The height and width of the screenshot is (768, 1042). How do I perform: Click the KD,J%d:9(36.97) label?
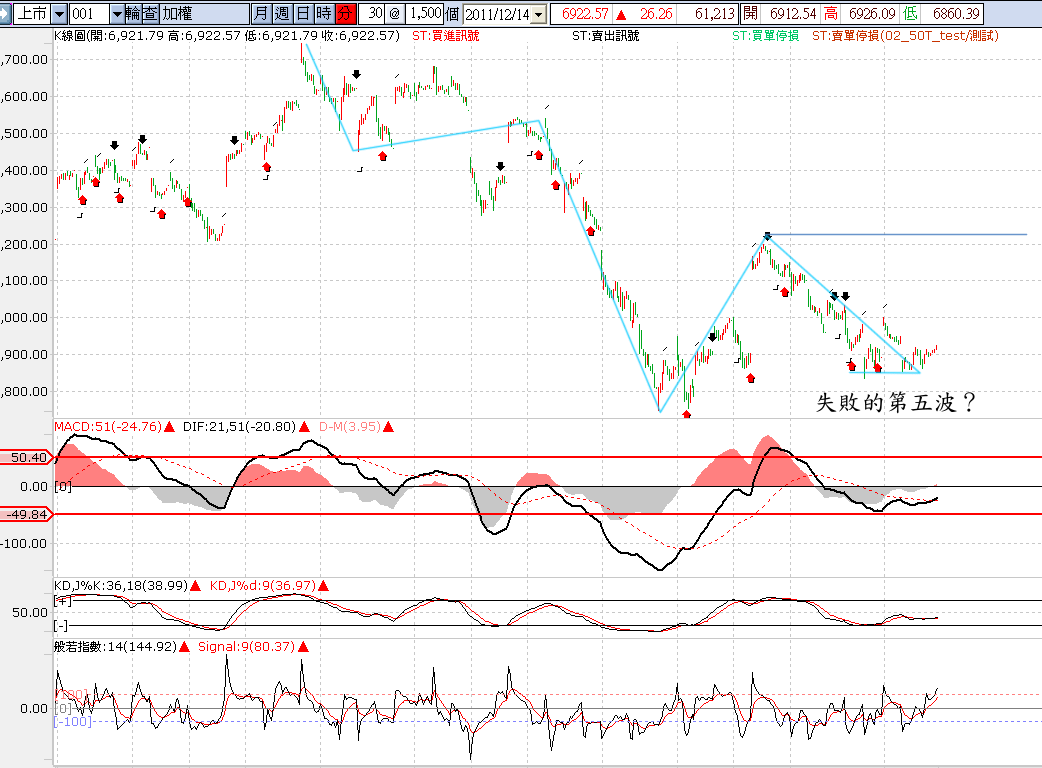262,585
